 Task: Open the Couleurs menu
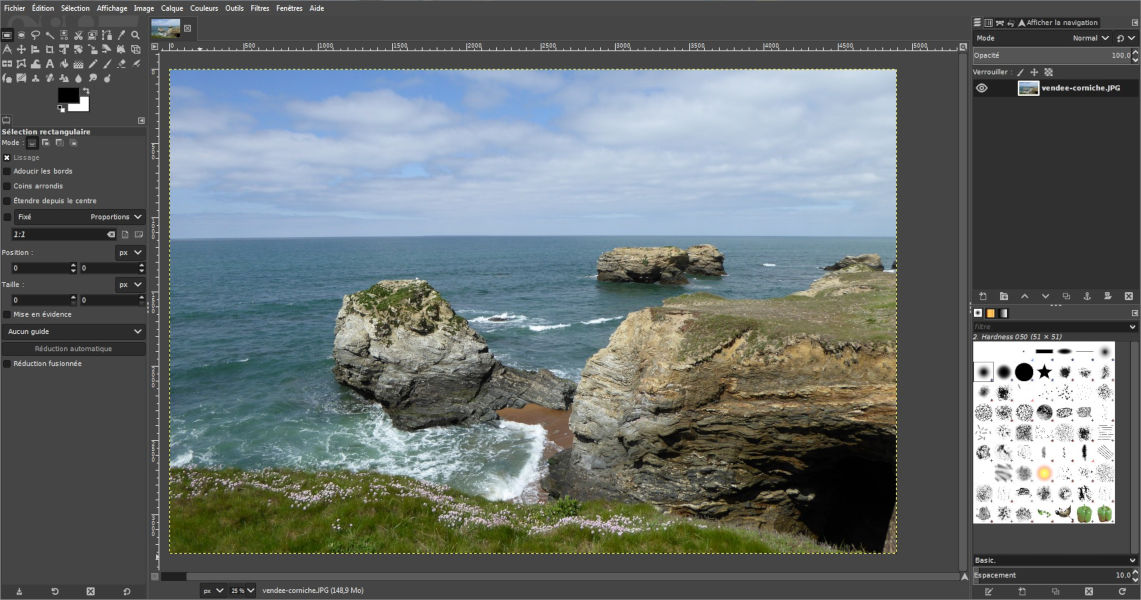pyautogui.click(x=204, y=8)
